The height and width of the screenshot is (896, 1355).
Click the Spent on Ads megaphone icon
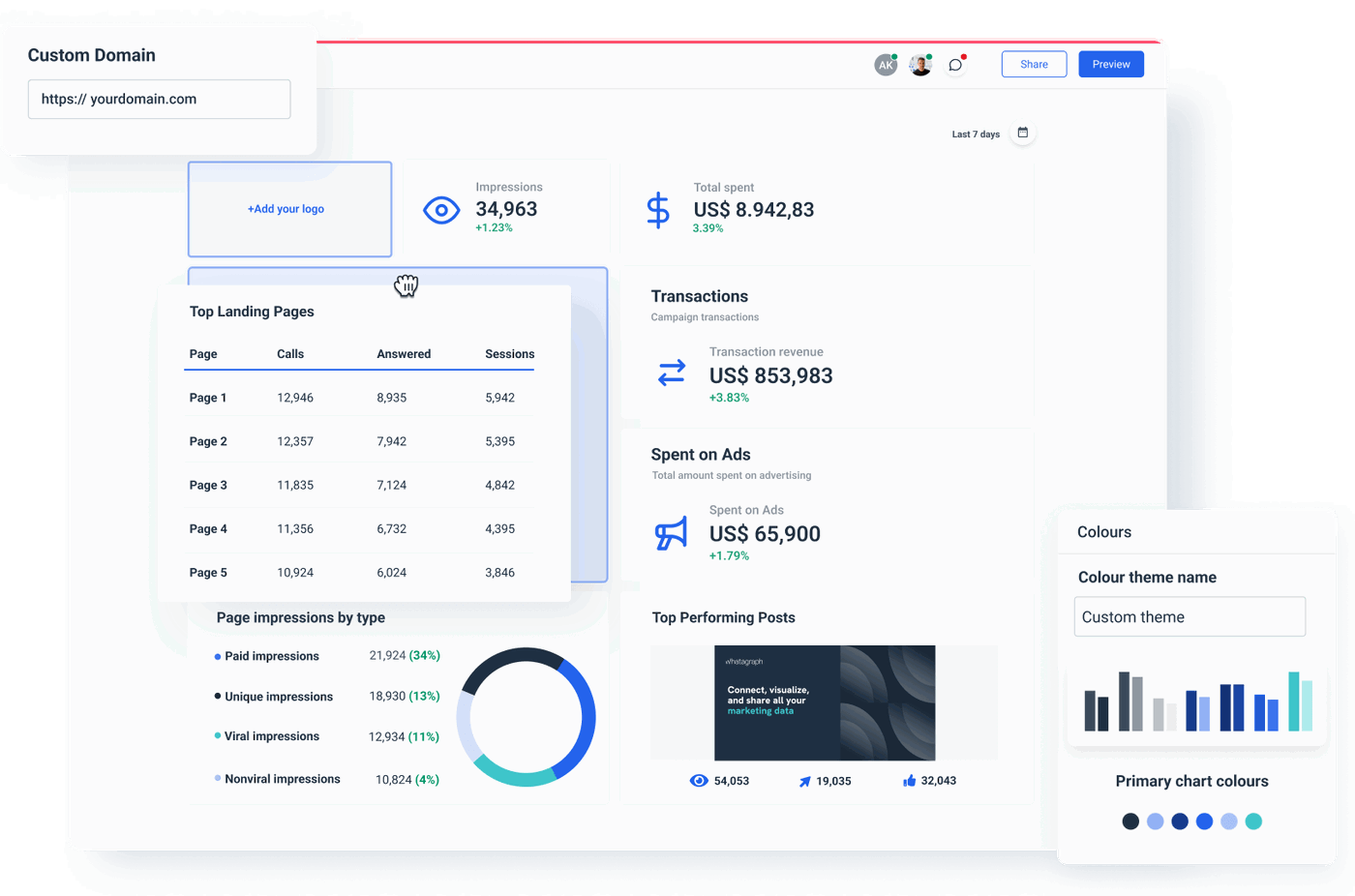tap(672, 533)
